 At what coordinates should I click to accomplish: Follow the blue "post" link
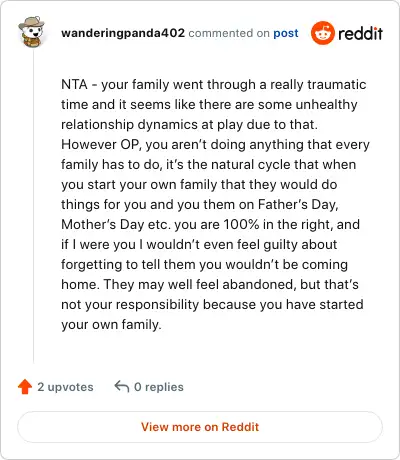pos(286,33)
